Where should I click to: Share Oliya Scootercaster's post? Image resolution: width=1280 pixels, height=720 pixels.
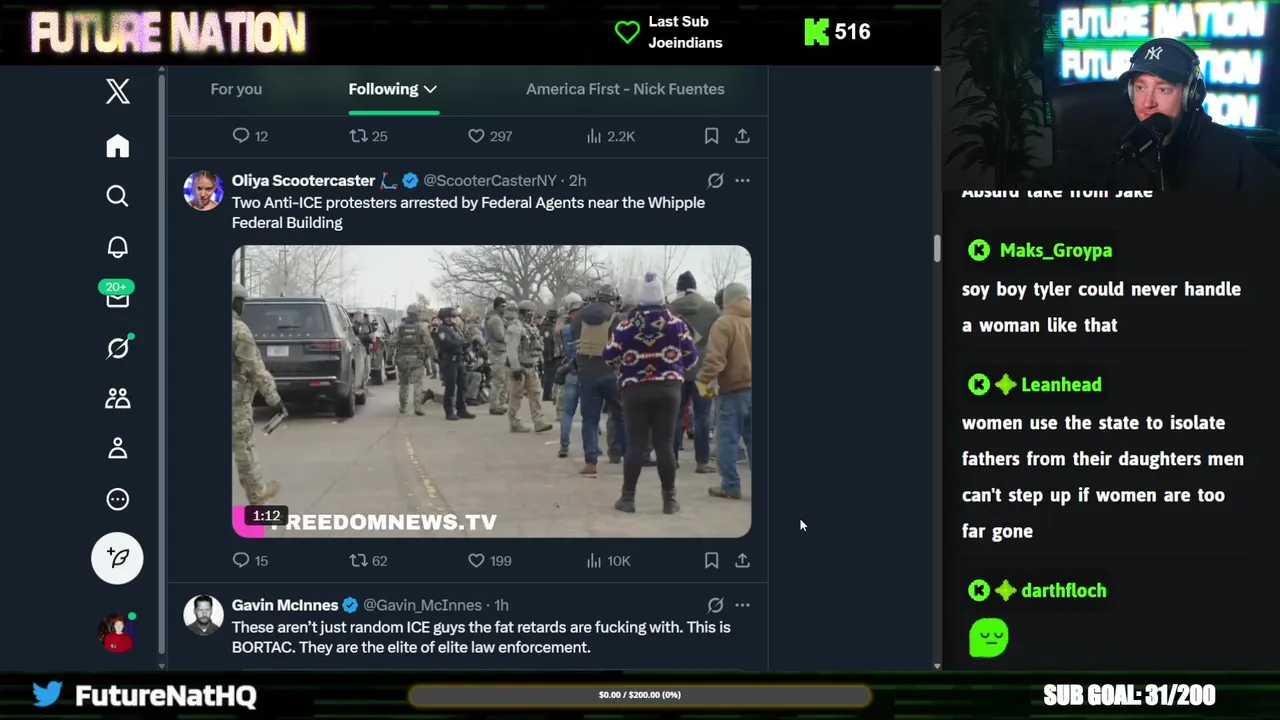click(742, 561)
